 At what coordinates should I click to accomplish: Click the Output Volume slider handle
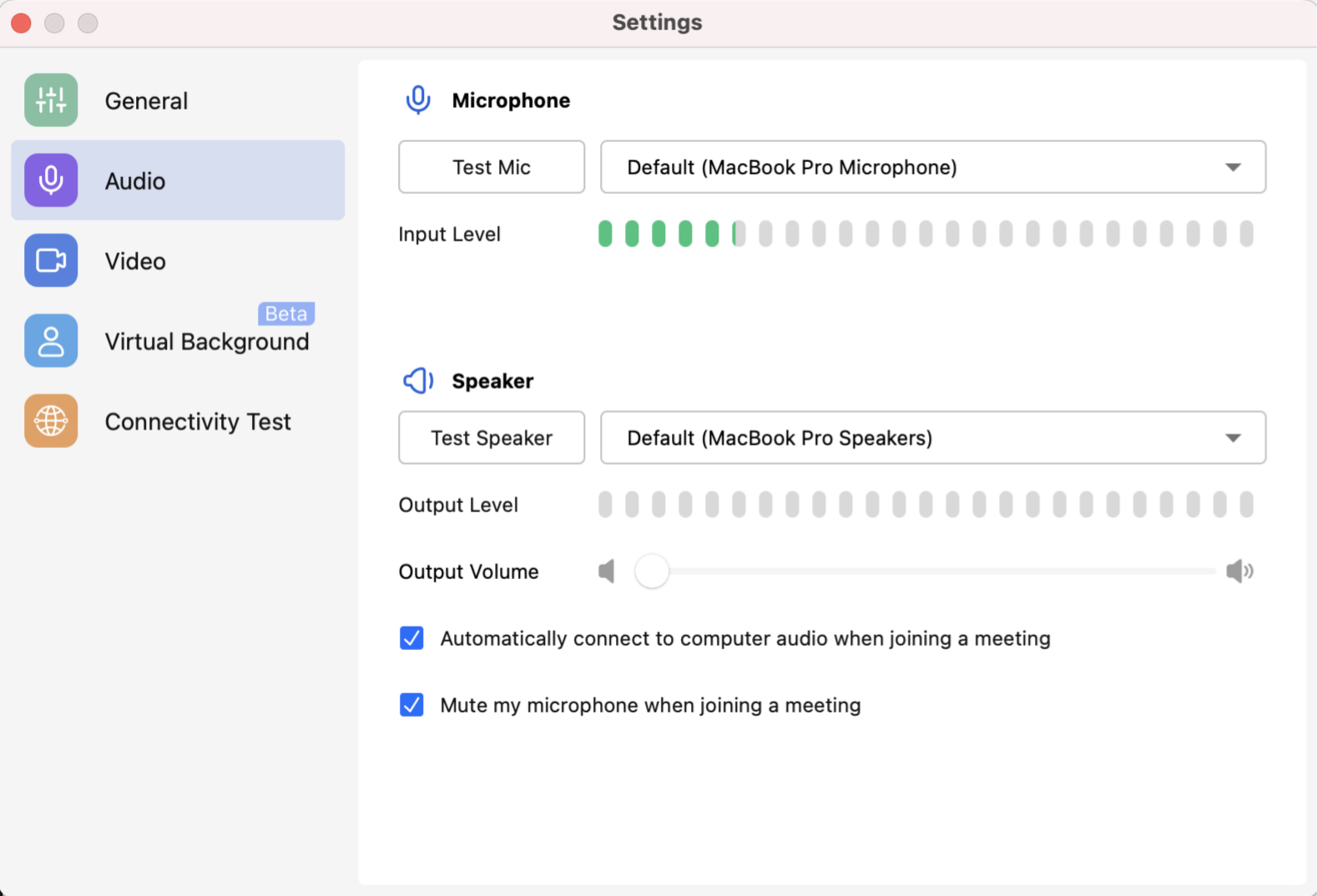pyautogui.click(x=652, y=571)
